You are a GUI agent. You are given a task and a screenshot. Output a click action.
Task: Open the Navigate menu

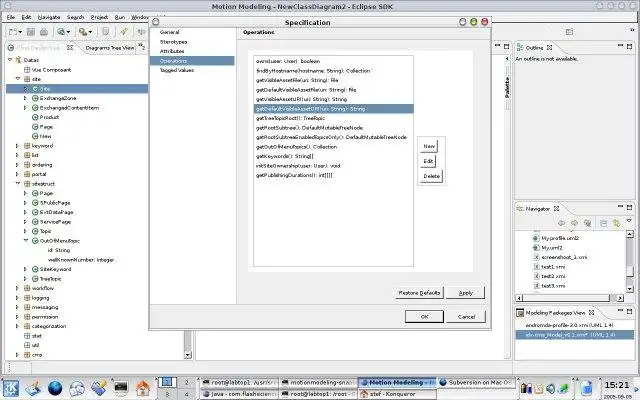tap(49, 17)
